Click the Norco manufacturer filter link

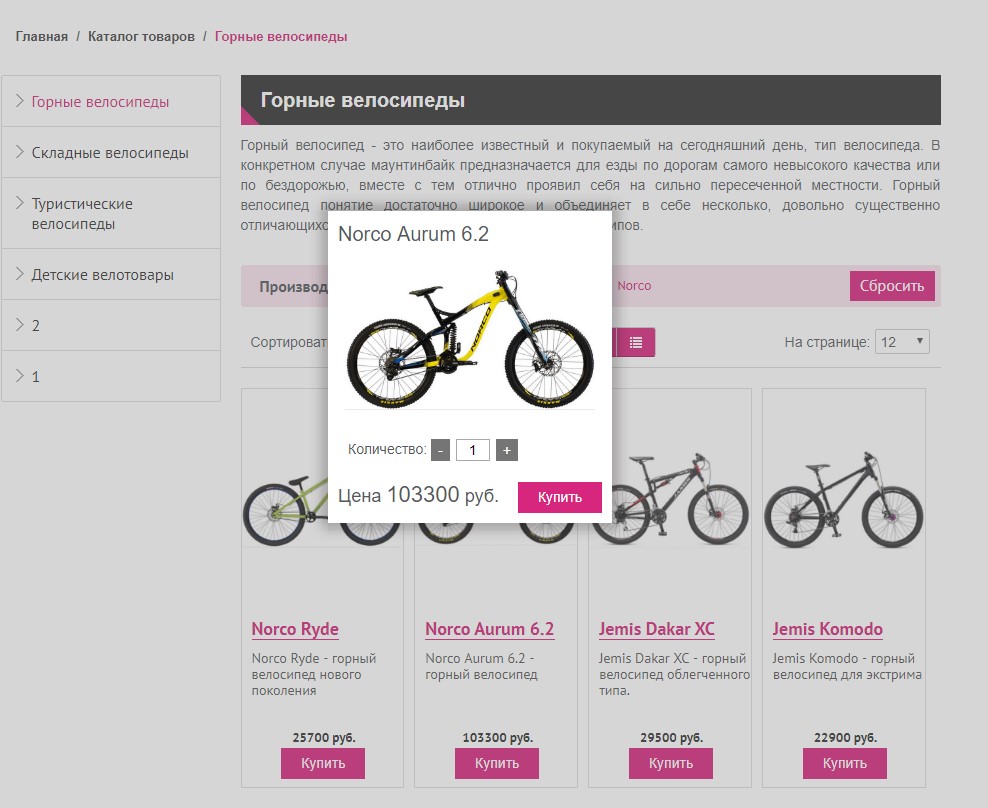coord(634,286)
